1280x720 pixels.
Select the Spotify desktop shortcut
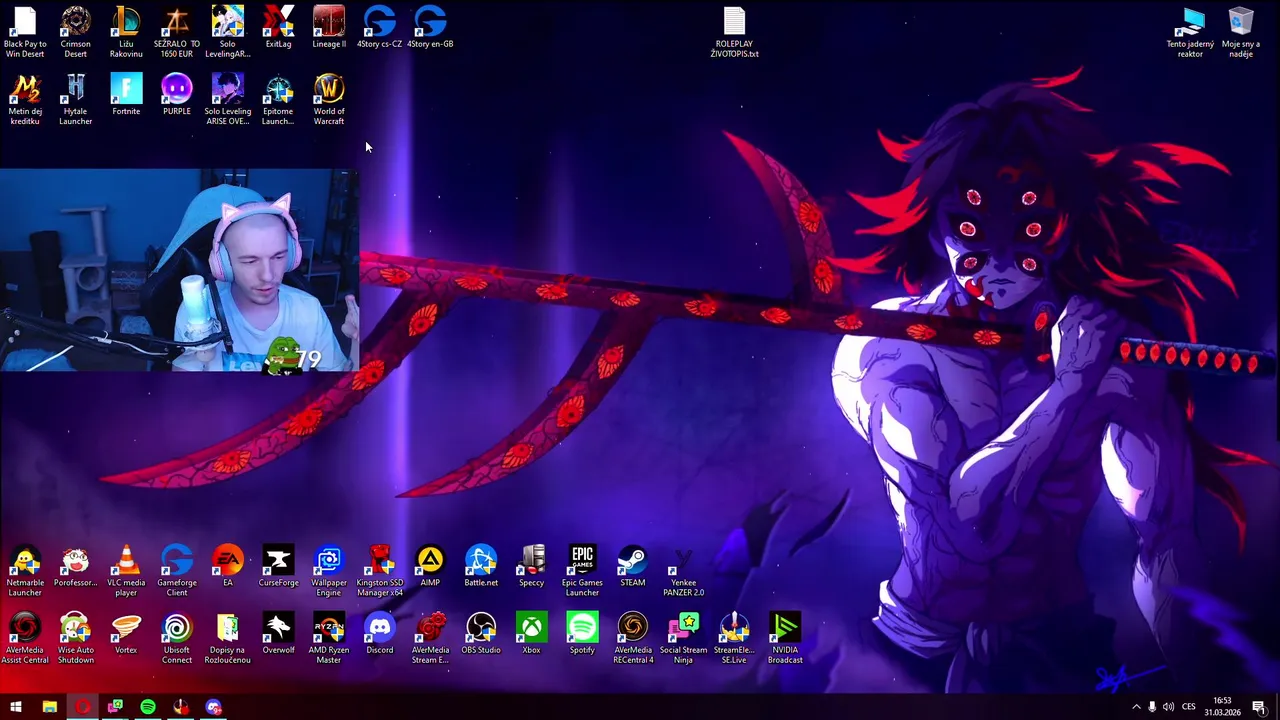[582, 635]
